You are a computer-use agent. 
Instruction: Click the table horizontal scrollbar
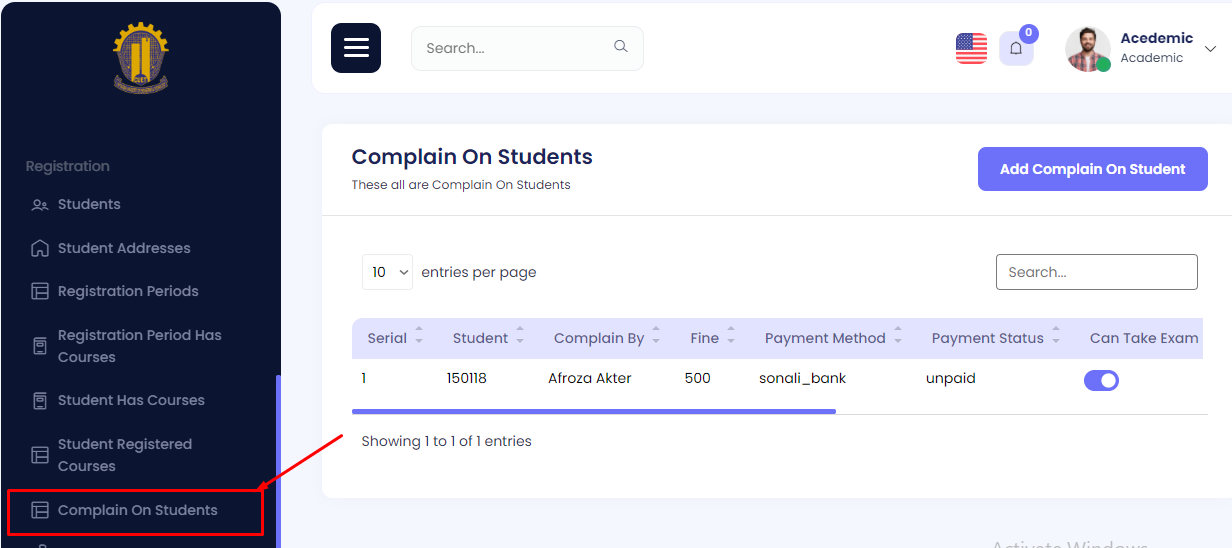click(x=593, y=411)
